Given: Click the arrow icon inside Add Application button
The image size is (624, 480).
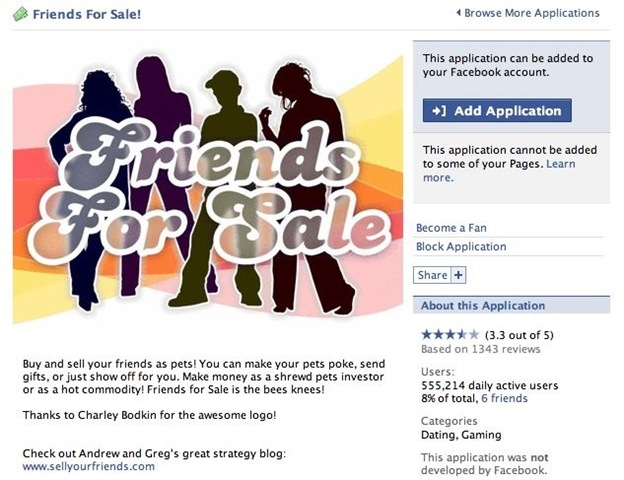Looking at the screenshot, I should [439, 111].
